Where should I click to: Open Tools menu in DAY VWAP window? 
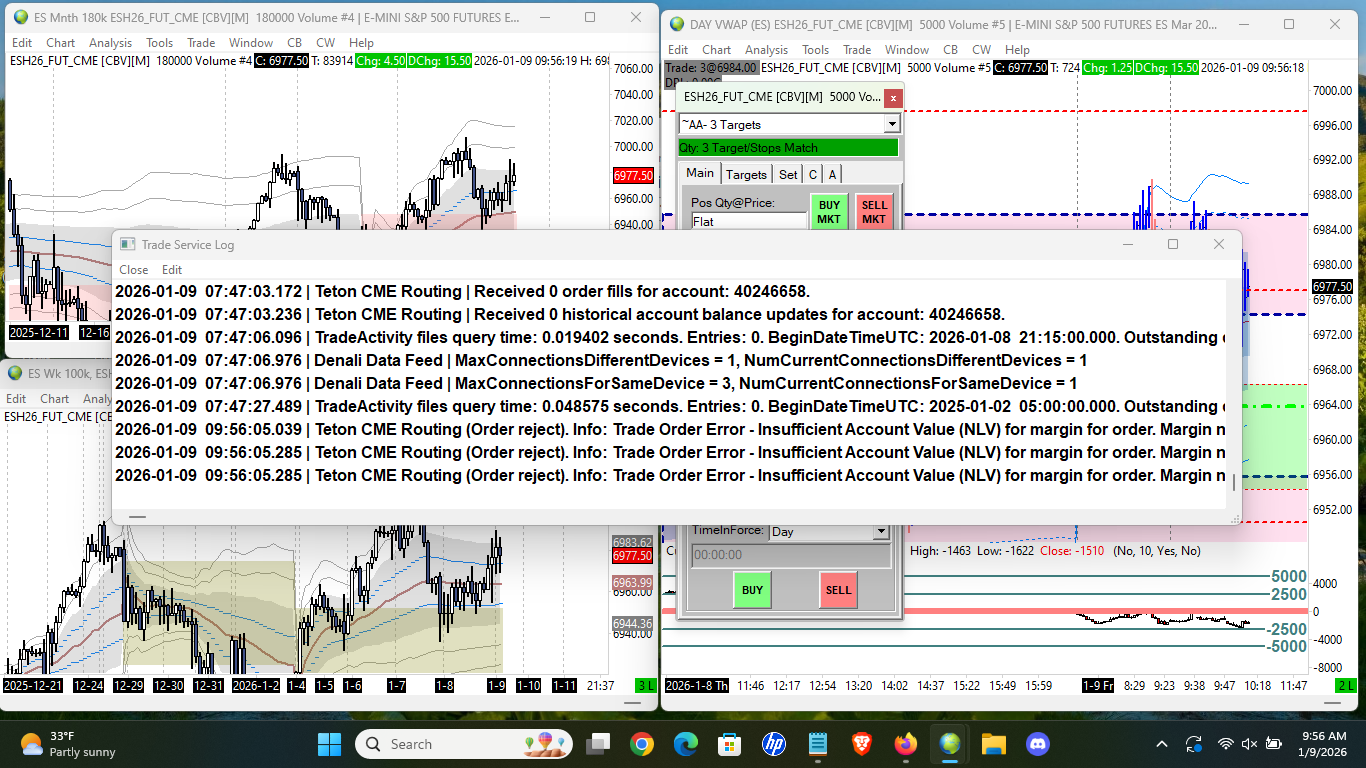click(x=816, y=50)
